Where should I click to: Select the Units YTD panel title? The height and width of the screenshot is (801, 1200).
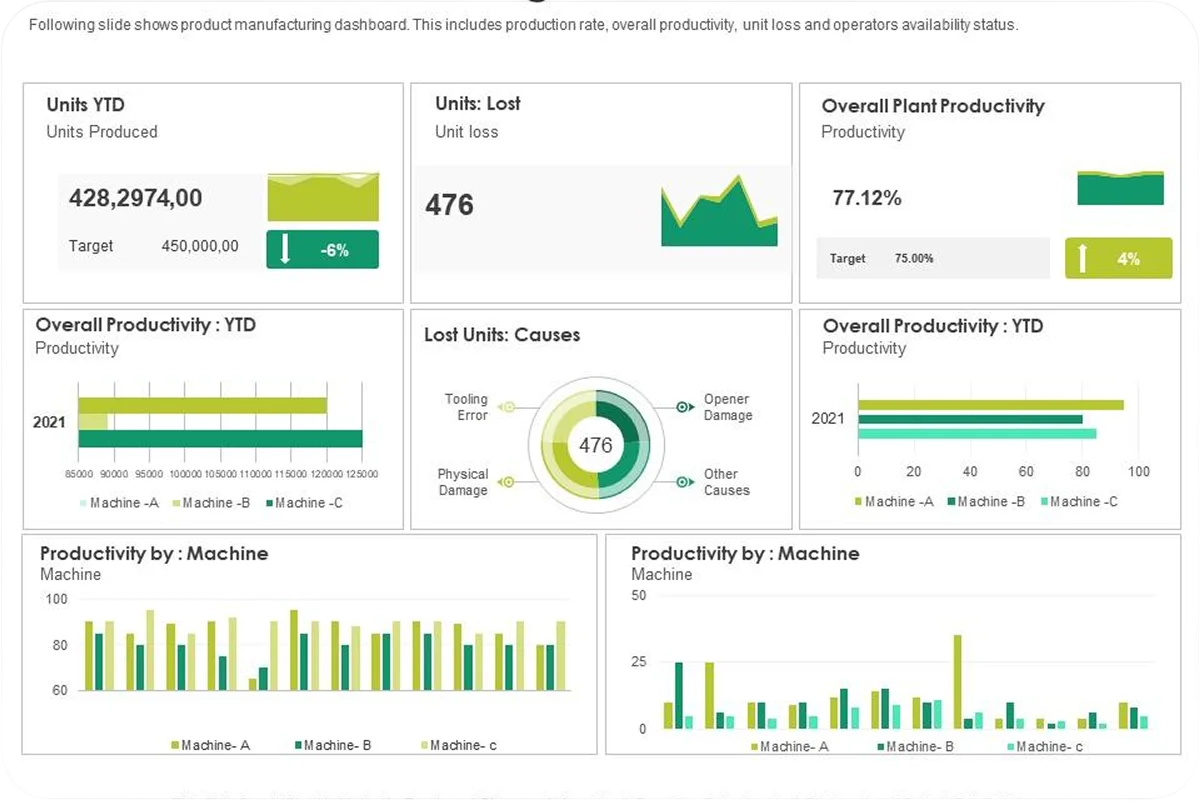[85, 105]
